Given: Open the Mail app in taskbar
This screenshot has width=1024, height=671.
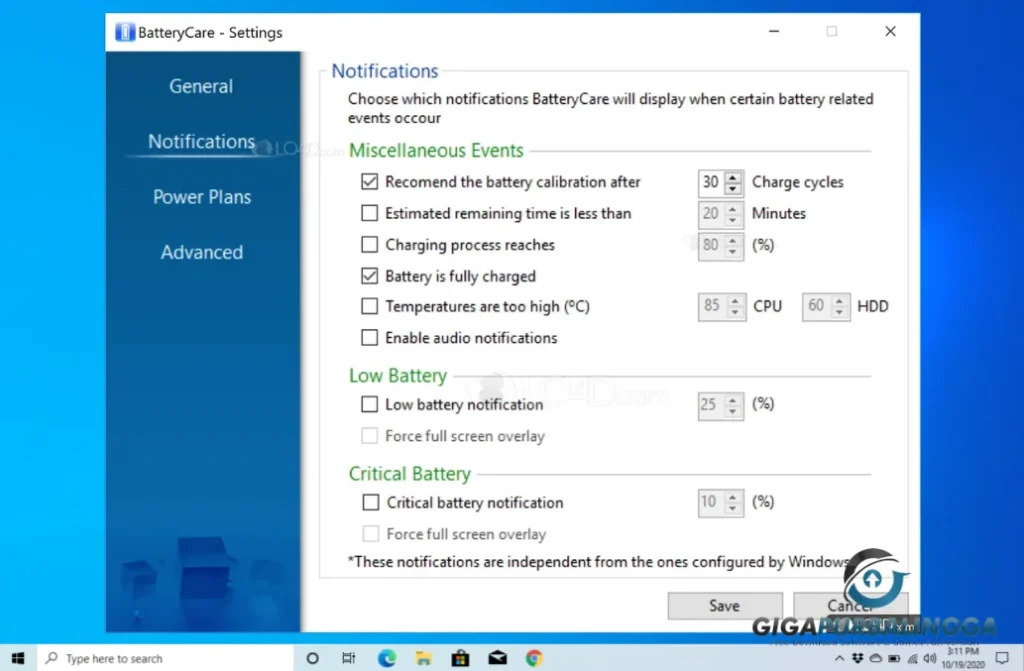Looking at the screenshot, I should point(497,658).
